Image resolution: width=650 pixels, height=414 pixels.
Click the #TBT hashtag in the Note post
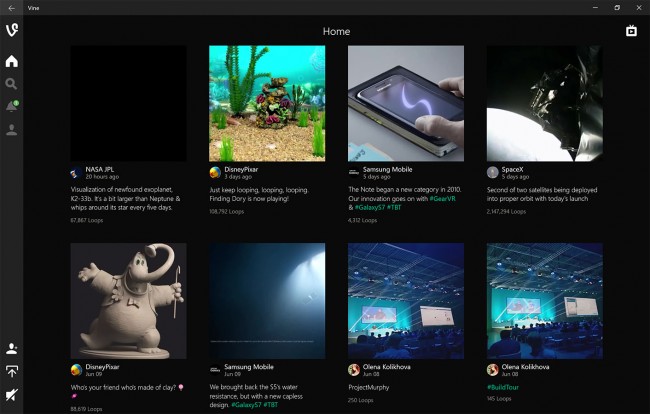click(394, 207)
